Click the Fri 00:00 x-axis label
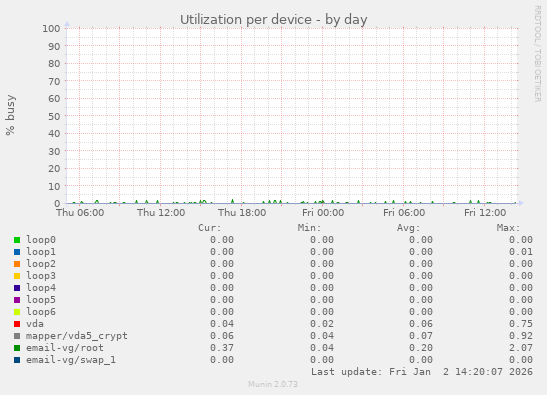Screen dimensions: 547x395 [323, 213]
